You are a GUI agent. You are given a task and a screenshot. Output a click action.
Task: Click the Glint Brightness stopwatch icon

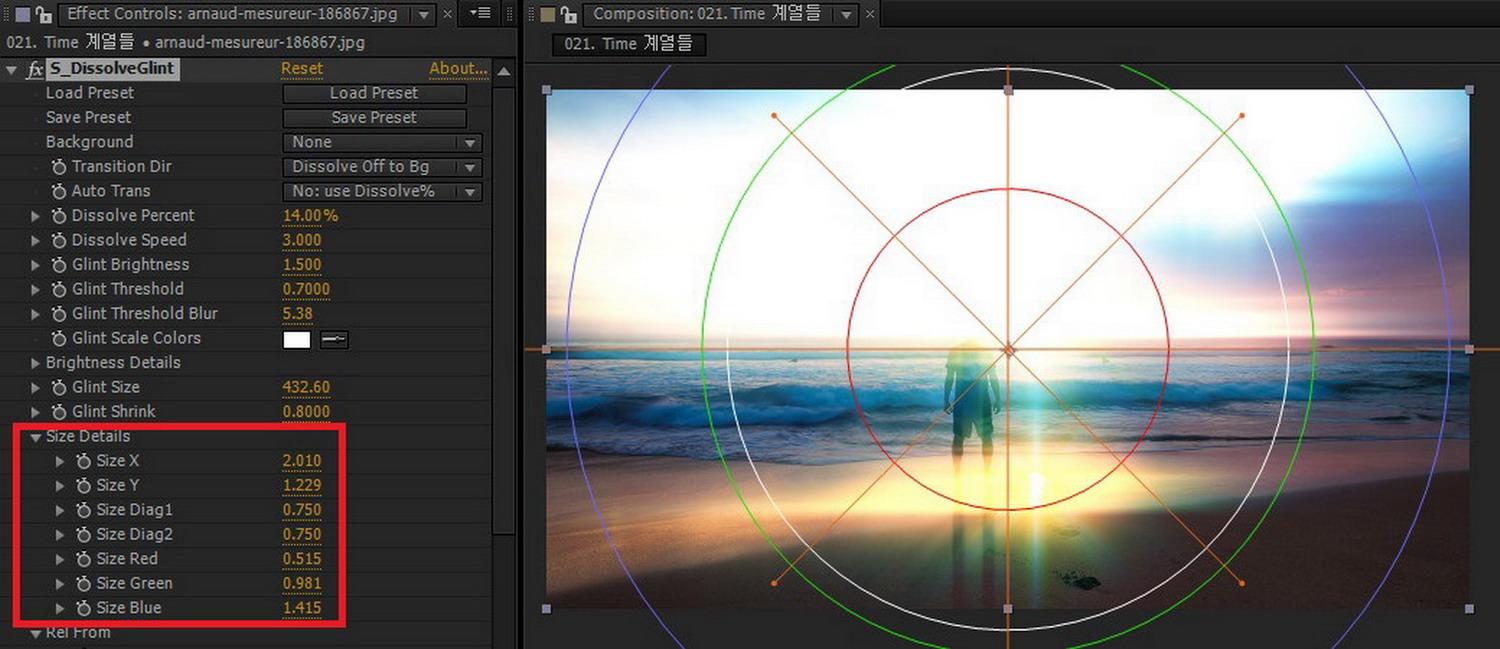(59, 265)
